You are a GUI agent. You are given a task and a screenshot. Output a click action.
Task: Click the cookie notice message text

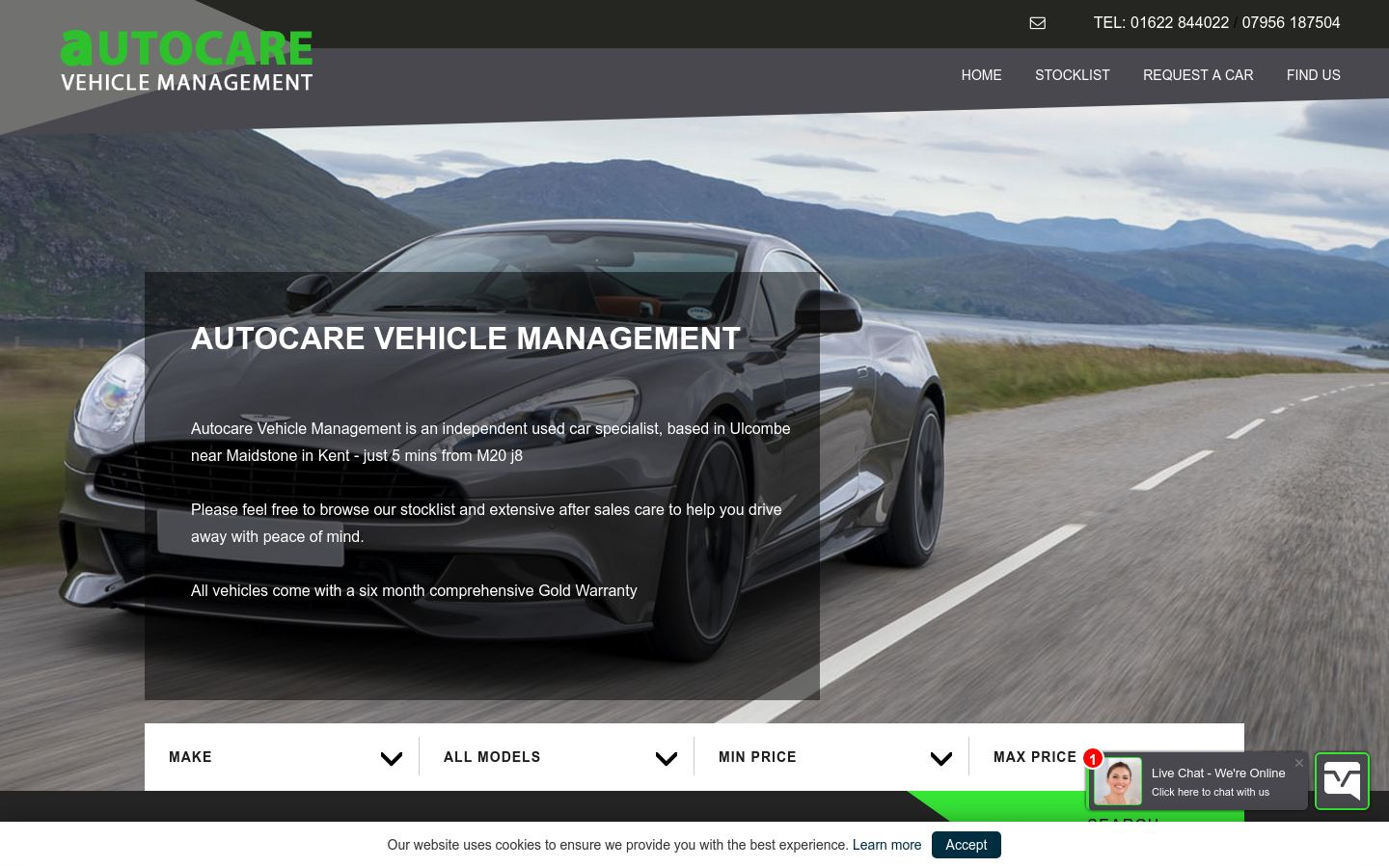(x=618, y=845)
